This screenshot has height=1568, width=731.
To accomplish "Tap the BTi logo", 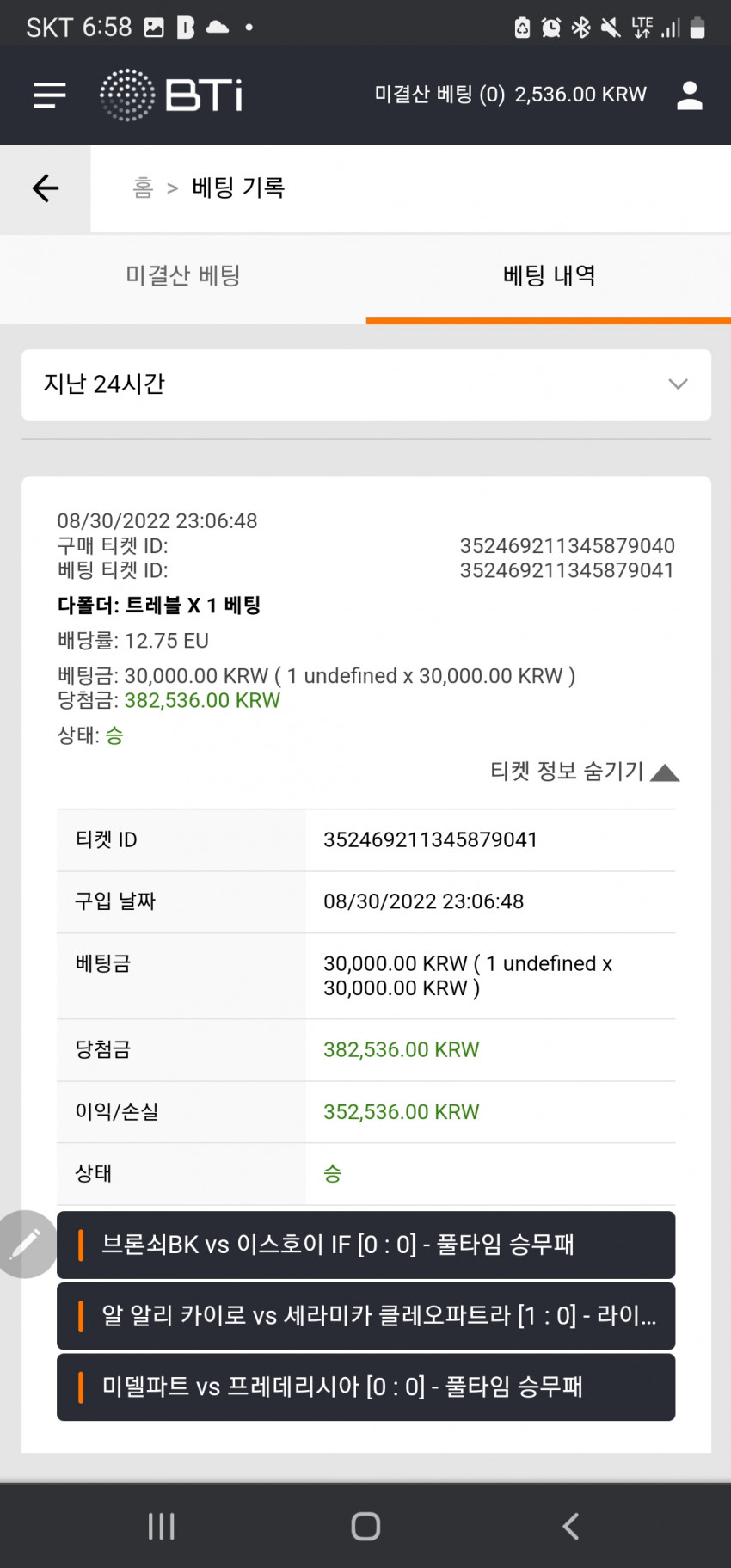I will coord(171,95).
